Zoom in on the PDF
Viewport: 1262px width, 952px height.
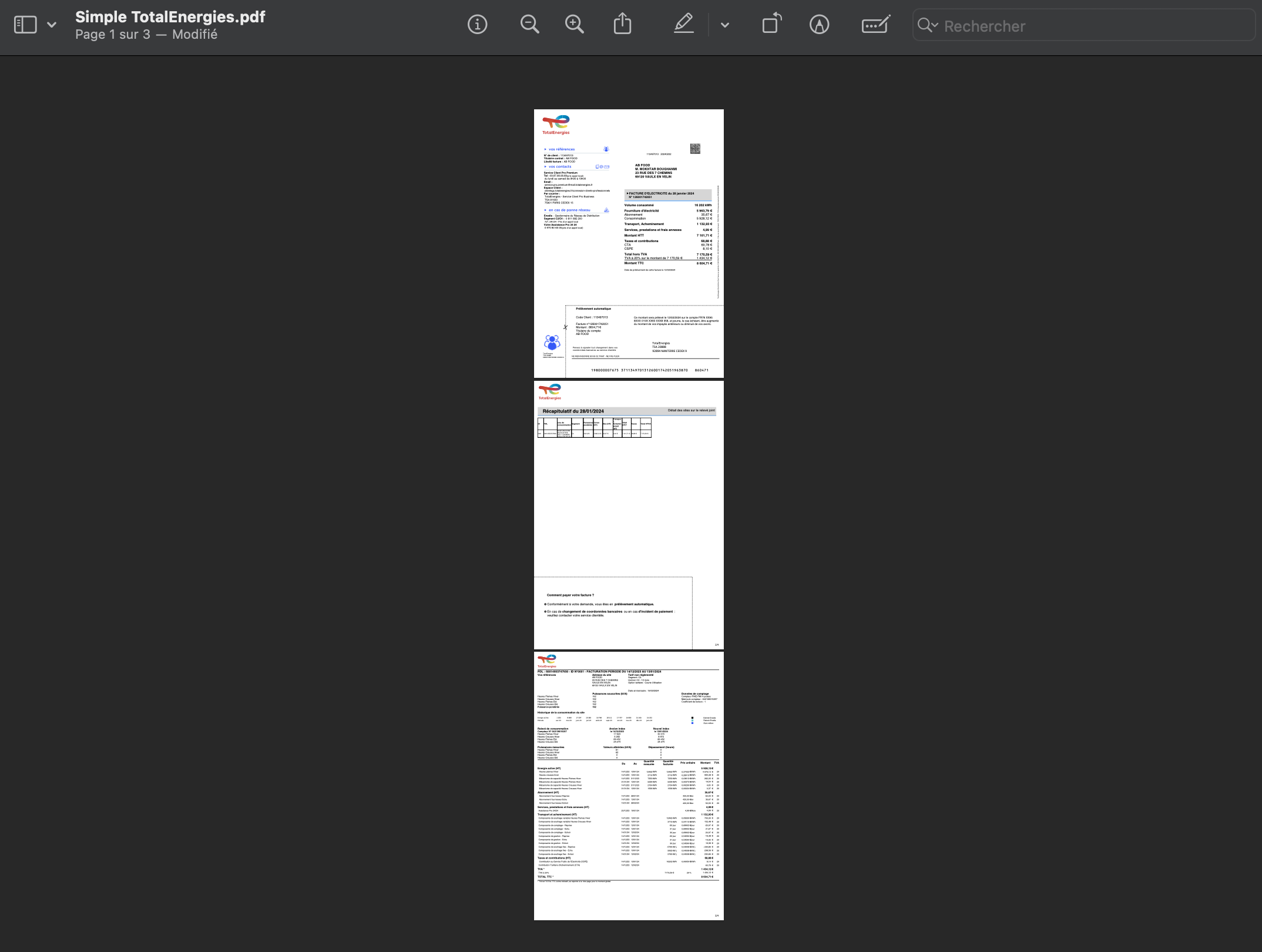pos(574,25)
